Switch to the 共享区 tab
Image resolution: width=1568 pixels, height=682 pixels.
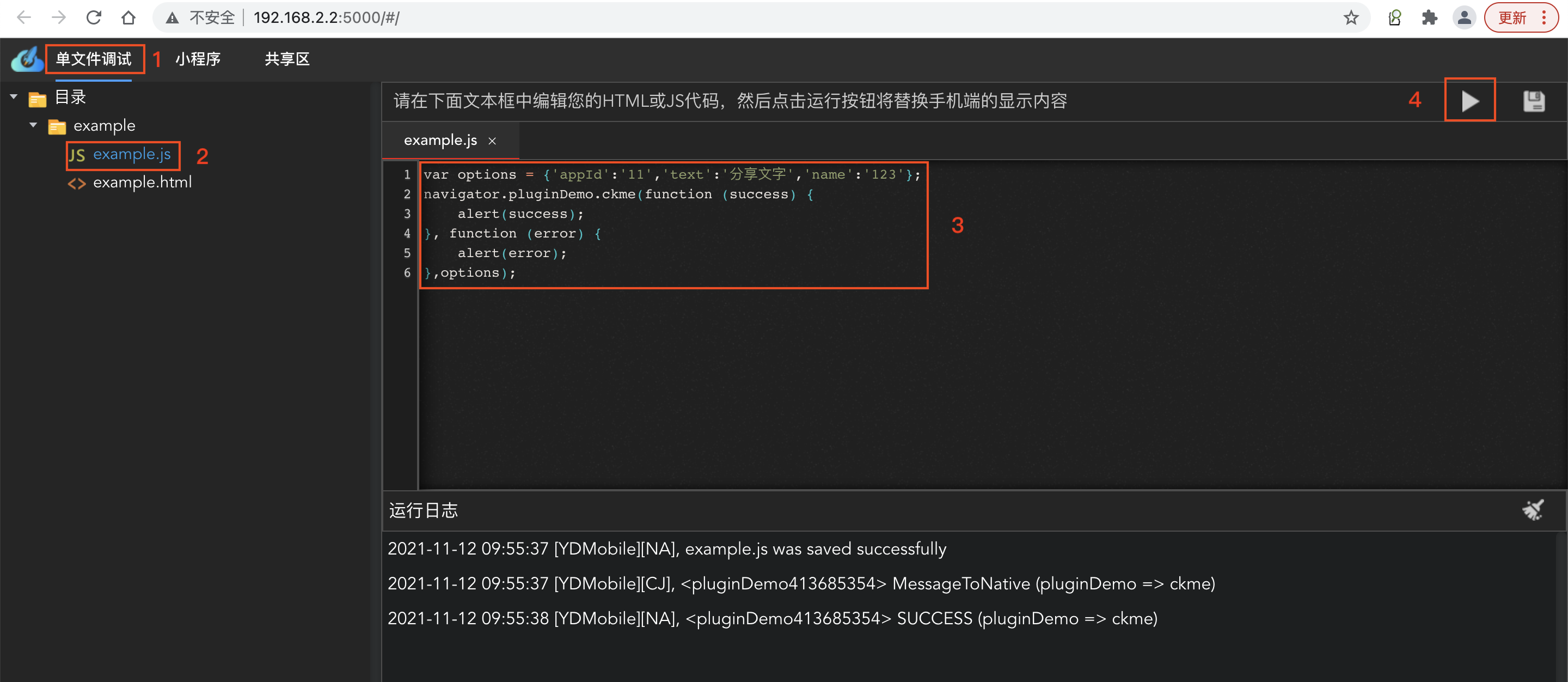pos(287,59)
